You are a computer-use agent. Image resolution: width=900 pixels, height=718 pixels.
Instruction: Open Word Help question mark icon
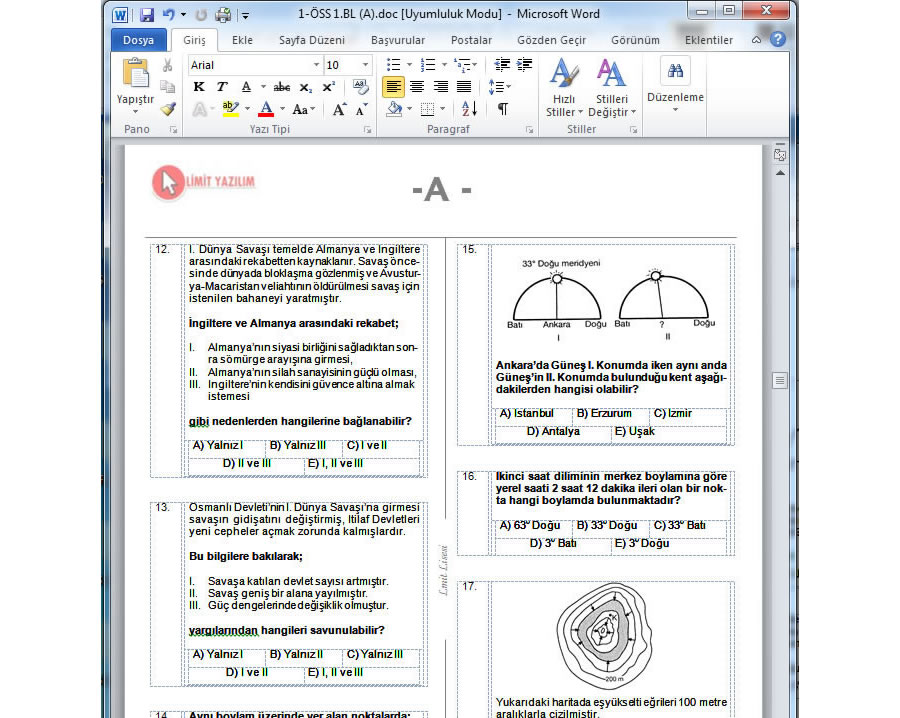[x=778, y=40]
